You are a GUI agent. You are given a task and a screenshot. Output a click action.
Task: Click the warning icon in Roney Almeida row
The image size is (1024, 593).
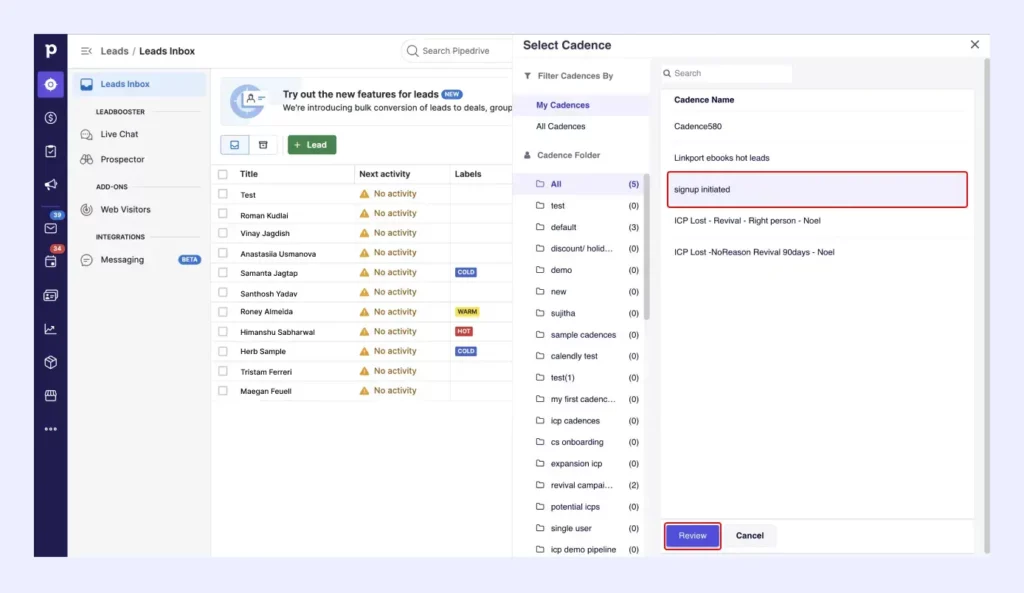point(364,312)
